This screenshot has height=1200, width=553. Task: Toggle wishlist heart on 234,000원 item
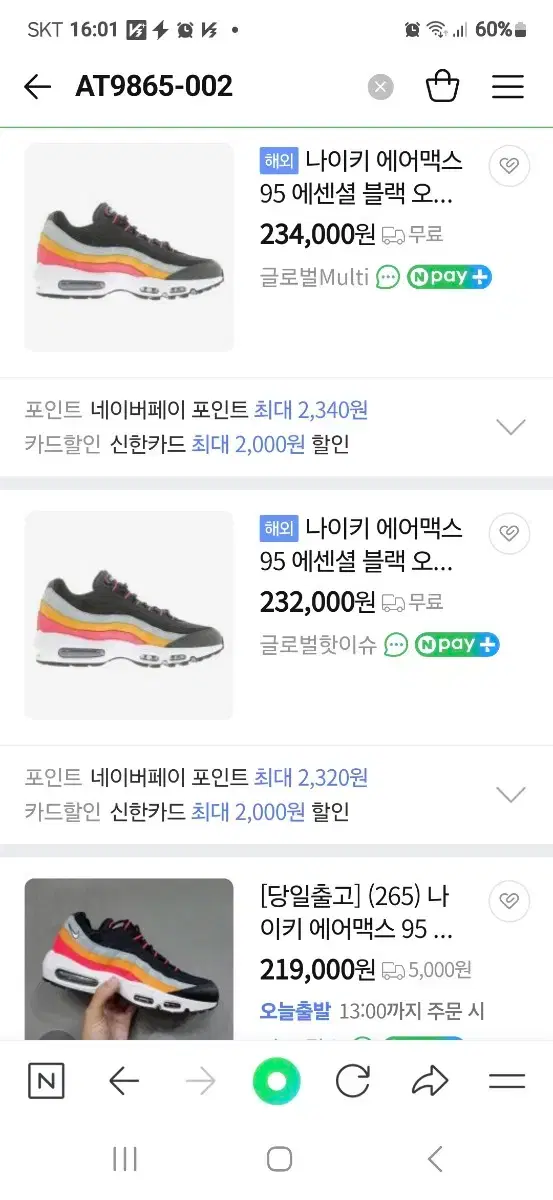(510, 165)
